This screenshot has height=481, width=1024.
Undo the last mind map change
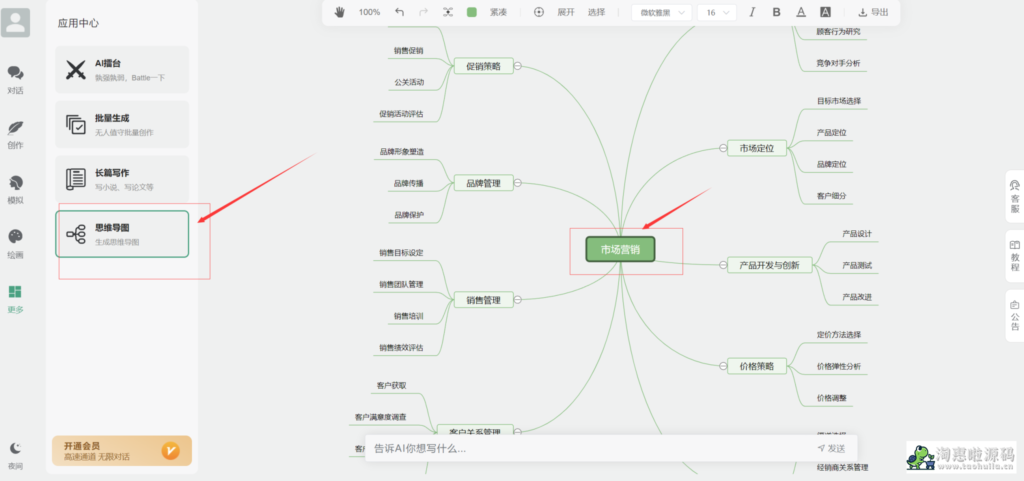[400, 12]
